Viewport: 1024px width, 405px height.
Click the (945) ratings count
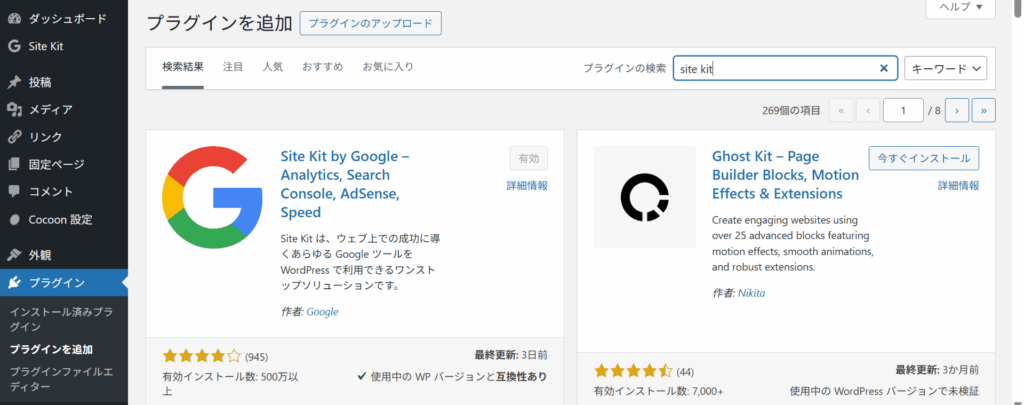pos(257,357)
